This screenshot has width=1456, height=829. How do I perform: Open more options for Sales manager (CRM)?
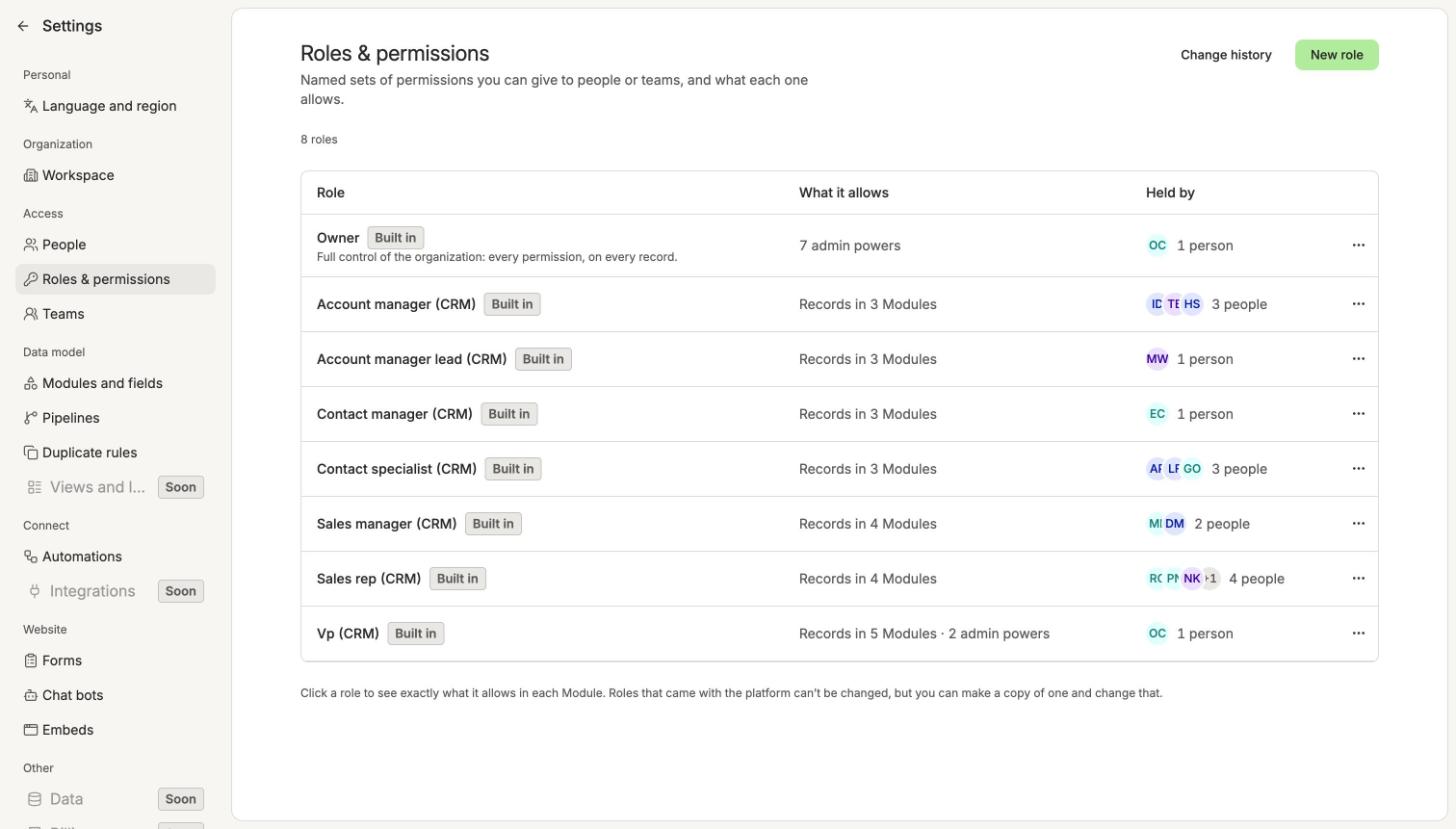[1358, 524]
